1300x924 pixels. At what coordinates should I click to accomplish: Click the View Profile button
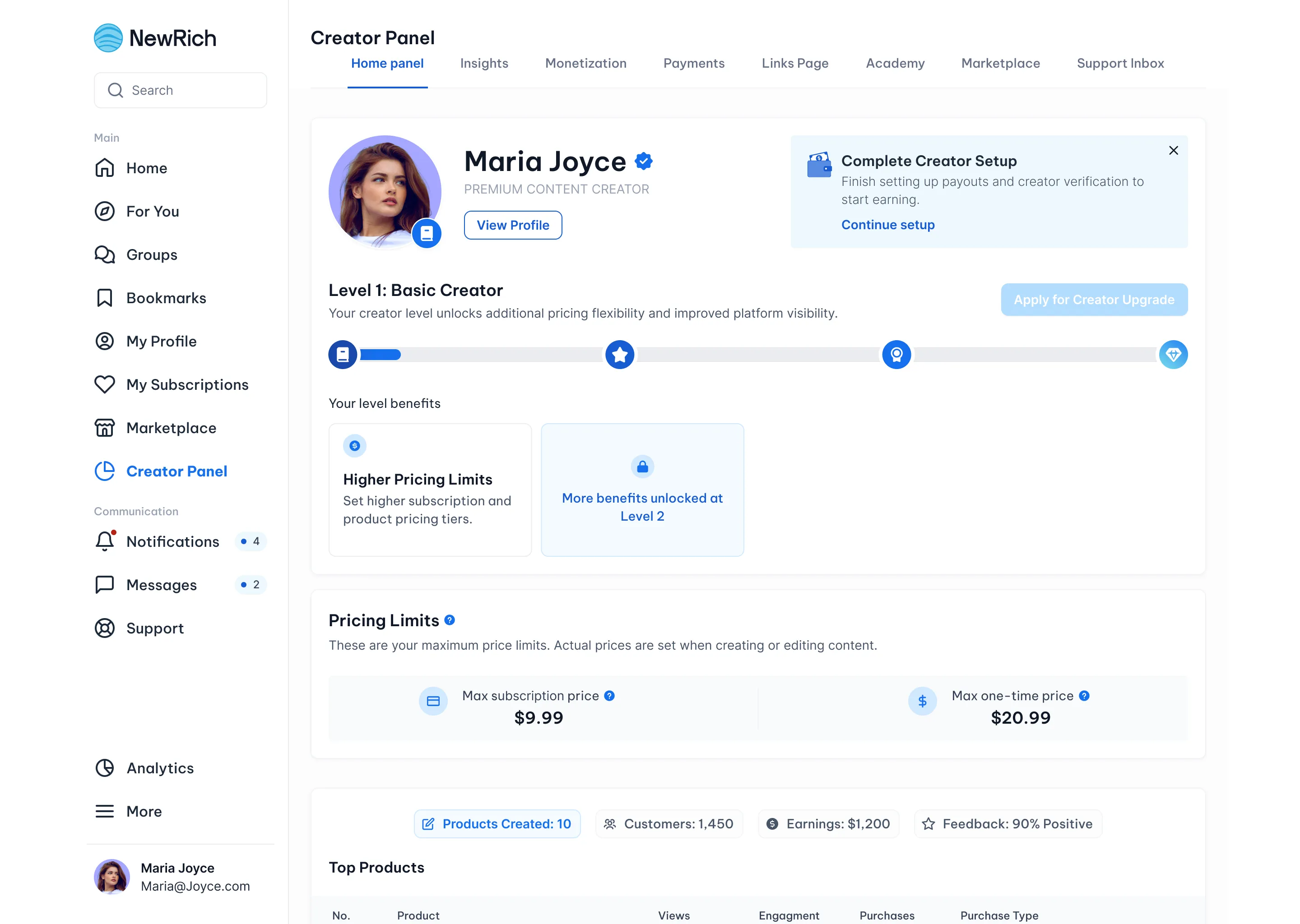[x=513, y=225]
